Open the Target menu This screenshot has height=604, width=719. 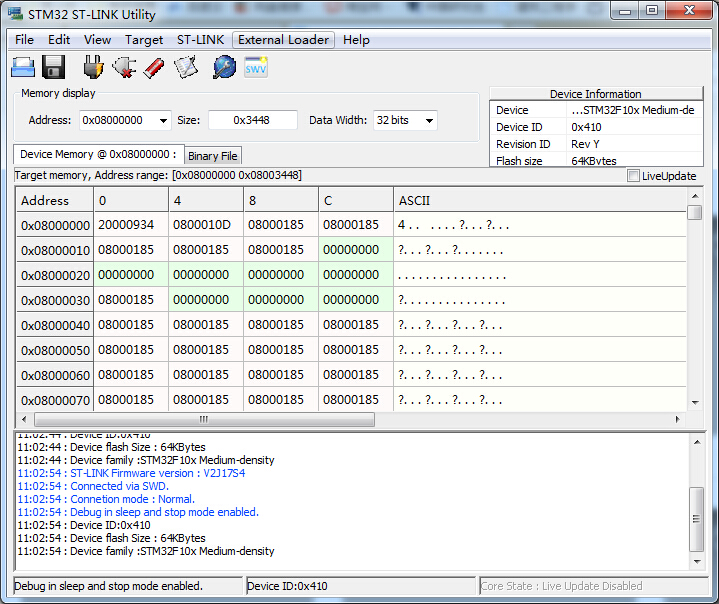144,40
